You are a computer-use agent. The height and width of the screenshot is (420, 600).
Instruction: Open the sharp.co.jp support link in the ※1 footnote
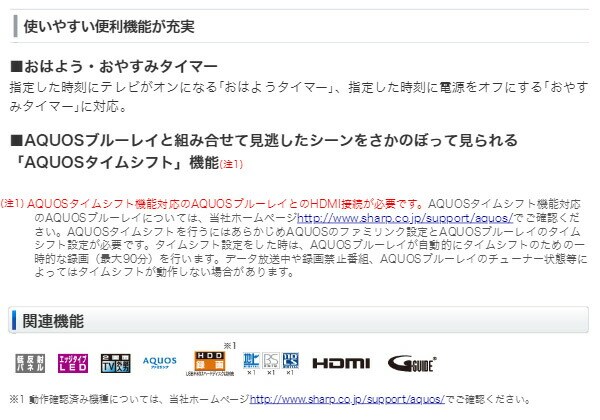(x=347, y=399)
